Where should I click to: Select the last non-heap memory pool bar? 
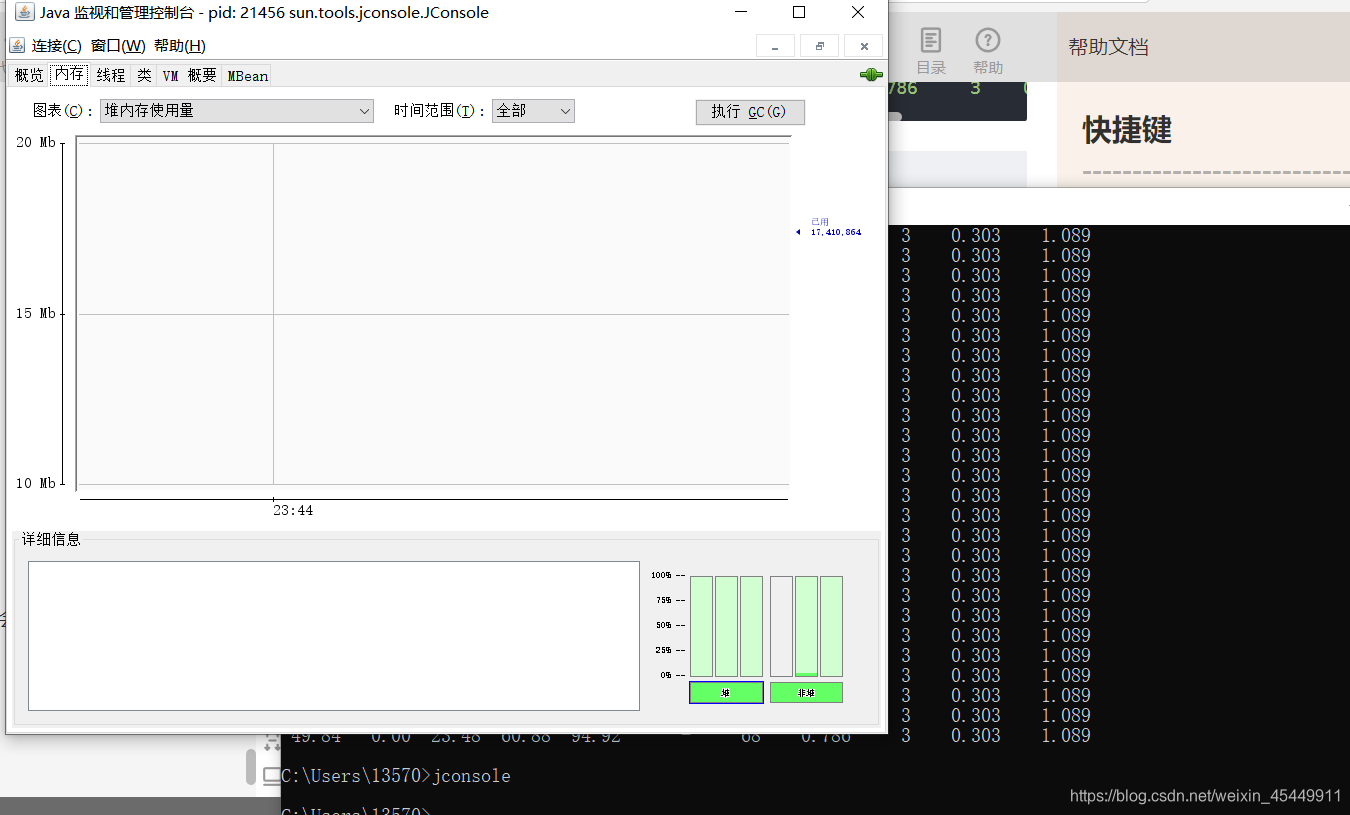tap(831, 626)
